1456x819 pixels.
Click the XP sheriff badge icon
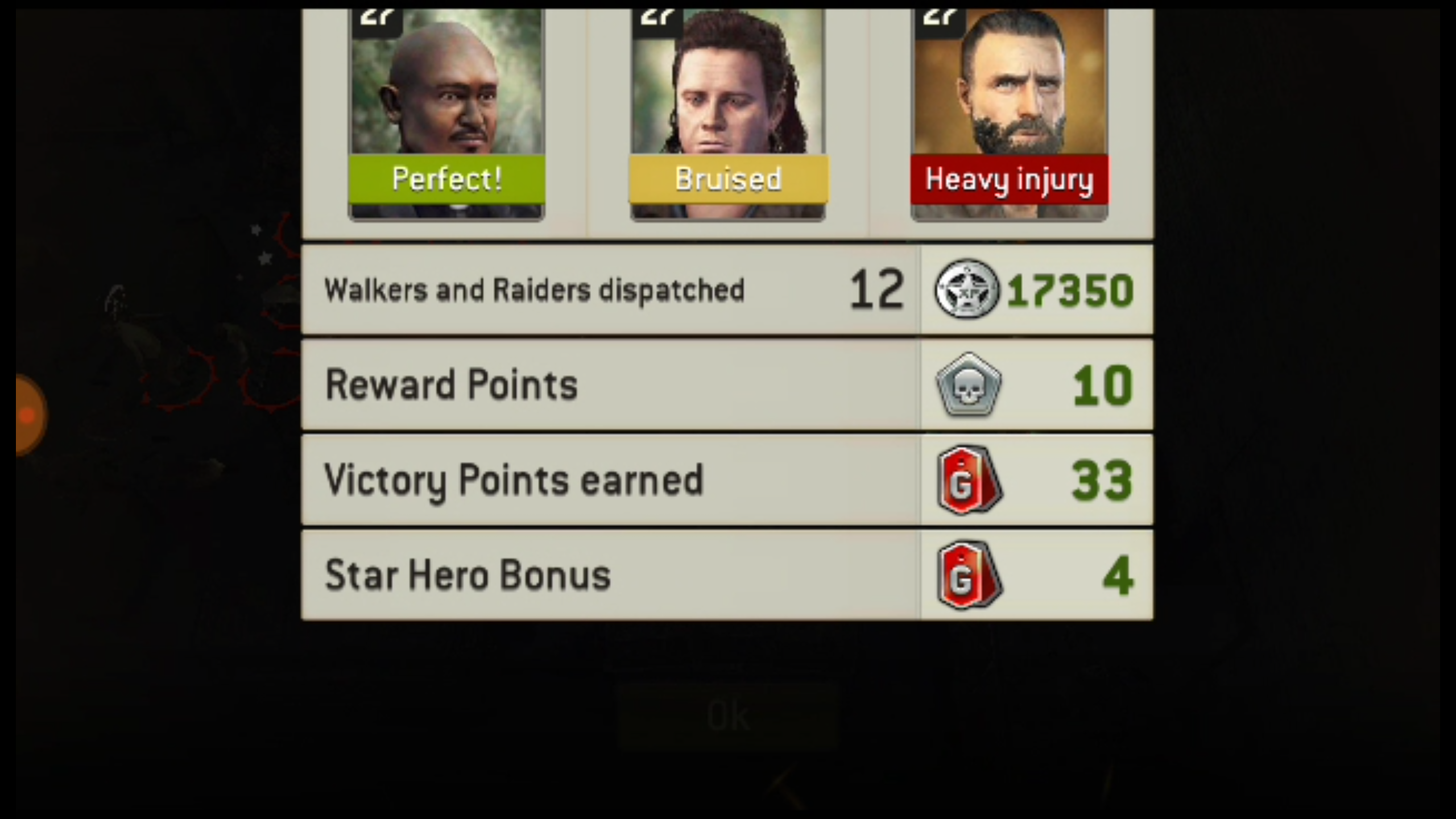point(967,289)
